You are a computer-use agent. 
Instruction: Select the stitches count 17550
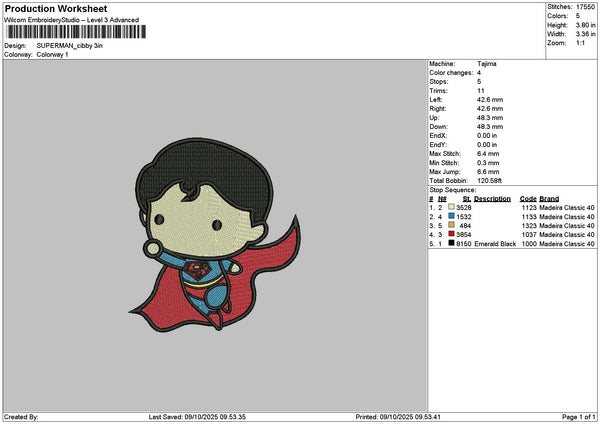point(585,7)
